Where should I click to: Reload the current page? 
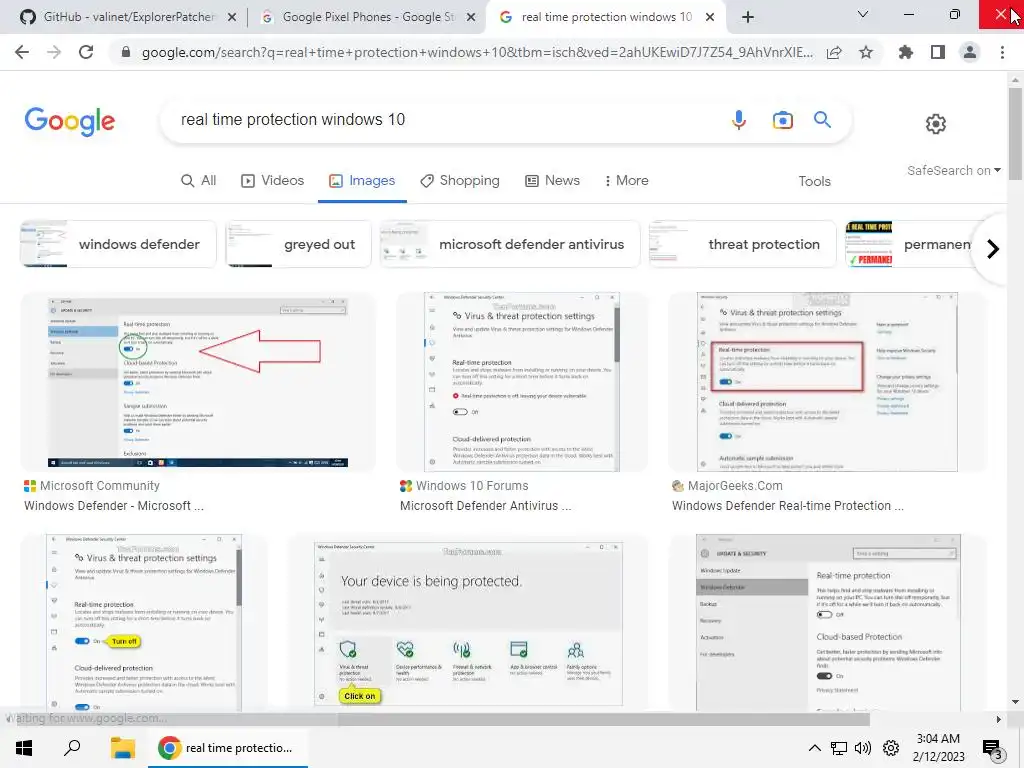coord(86,52)
